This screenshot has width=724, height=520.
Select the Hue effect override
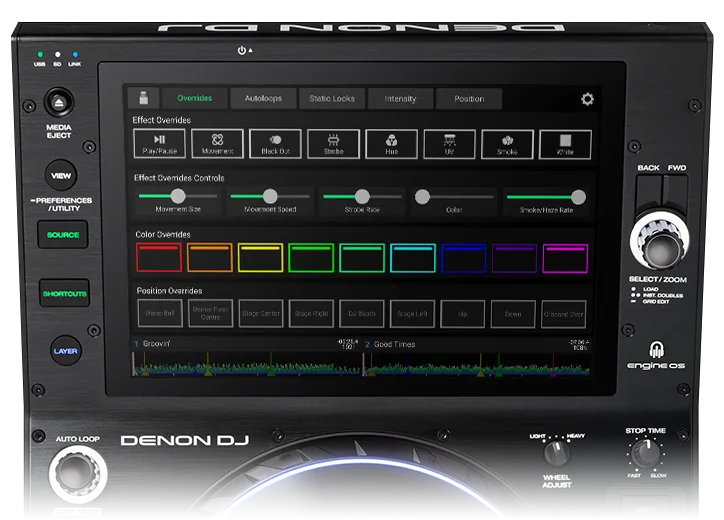(x=392, y=145)
